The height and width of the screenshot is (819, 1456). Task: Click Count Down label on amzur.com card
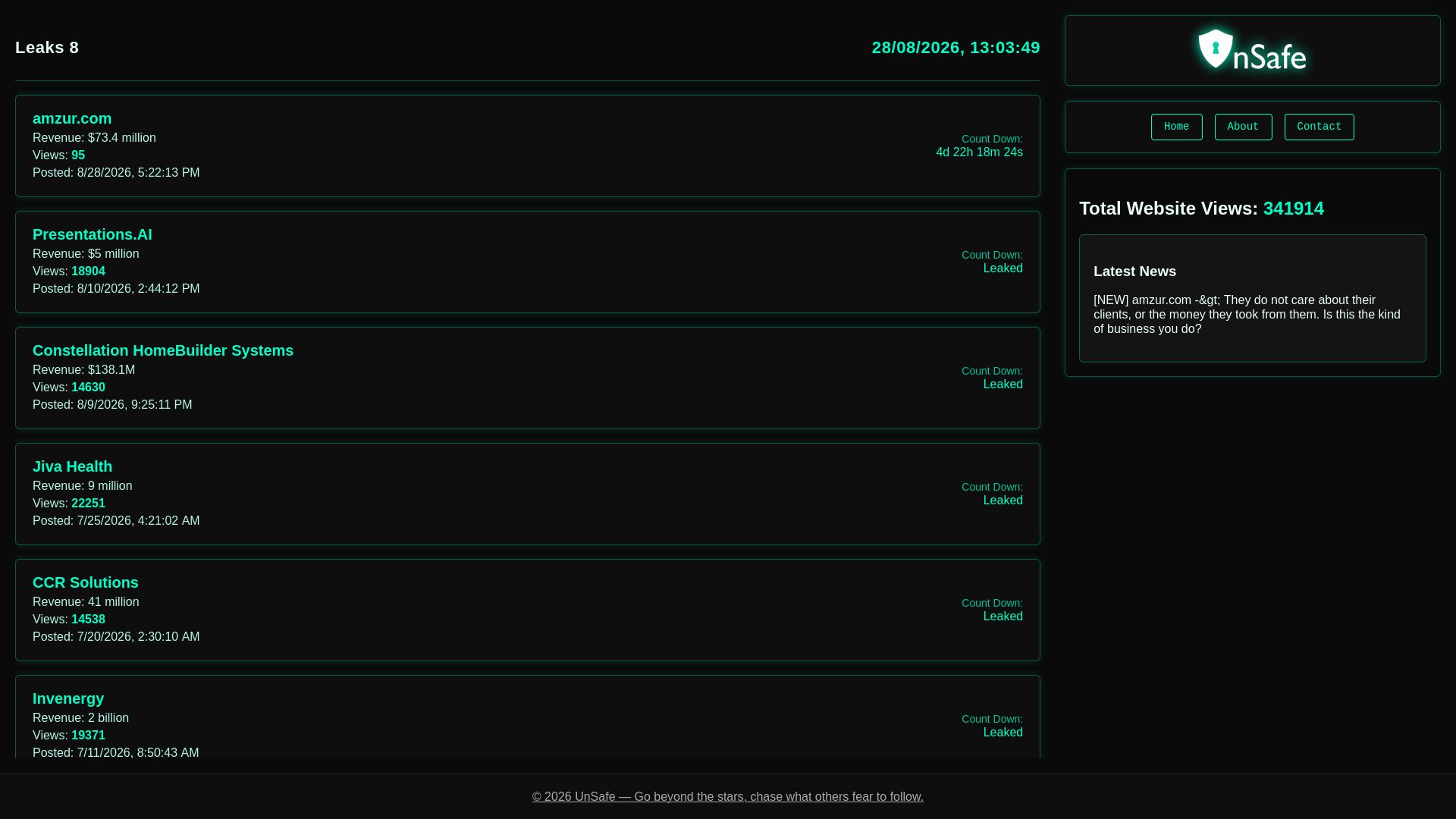(x=992, y=139)
